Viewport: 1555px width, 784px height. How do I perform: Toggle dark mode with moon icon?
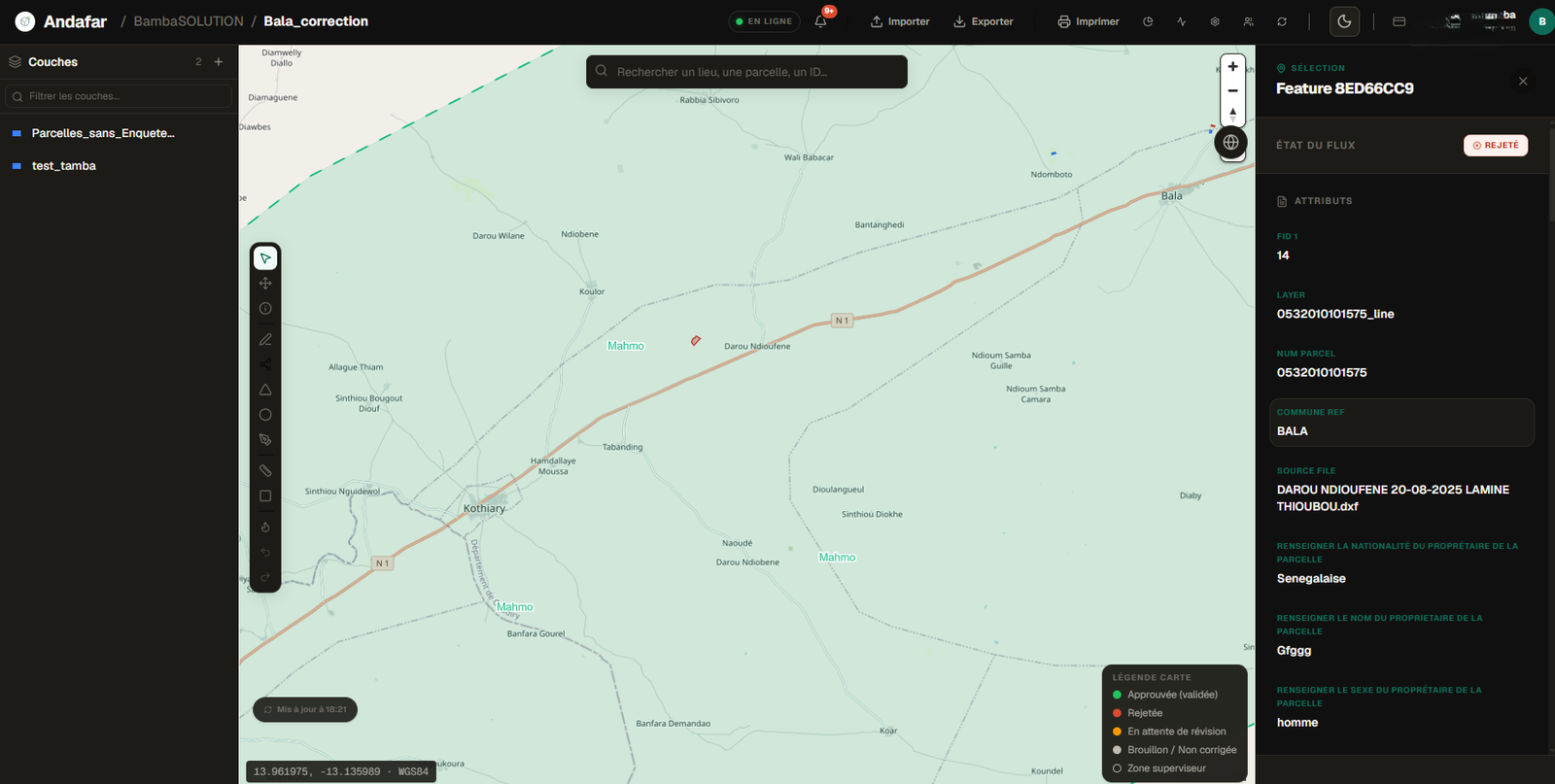[1344, 21]
